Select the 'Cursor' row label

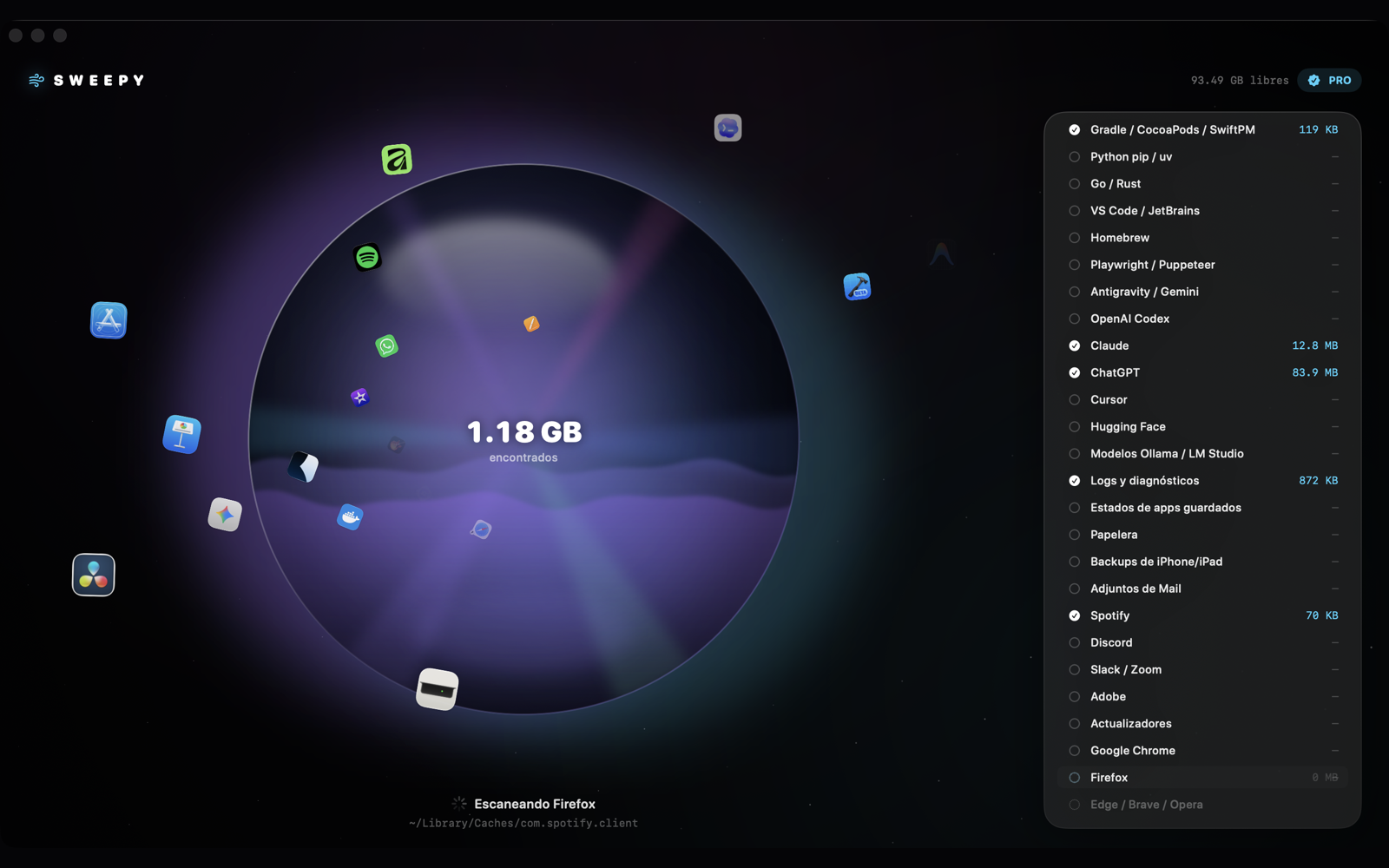pos(1109,399)
